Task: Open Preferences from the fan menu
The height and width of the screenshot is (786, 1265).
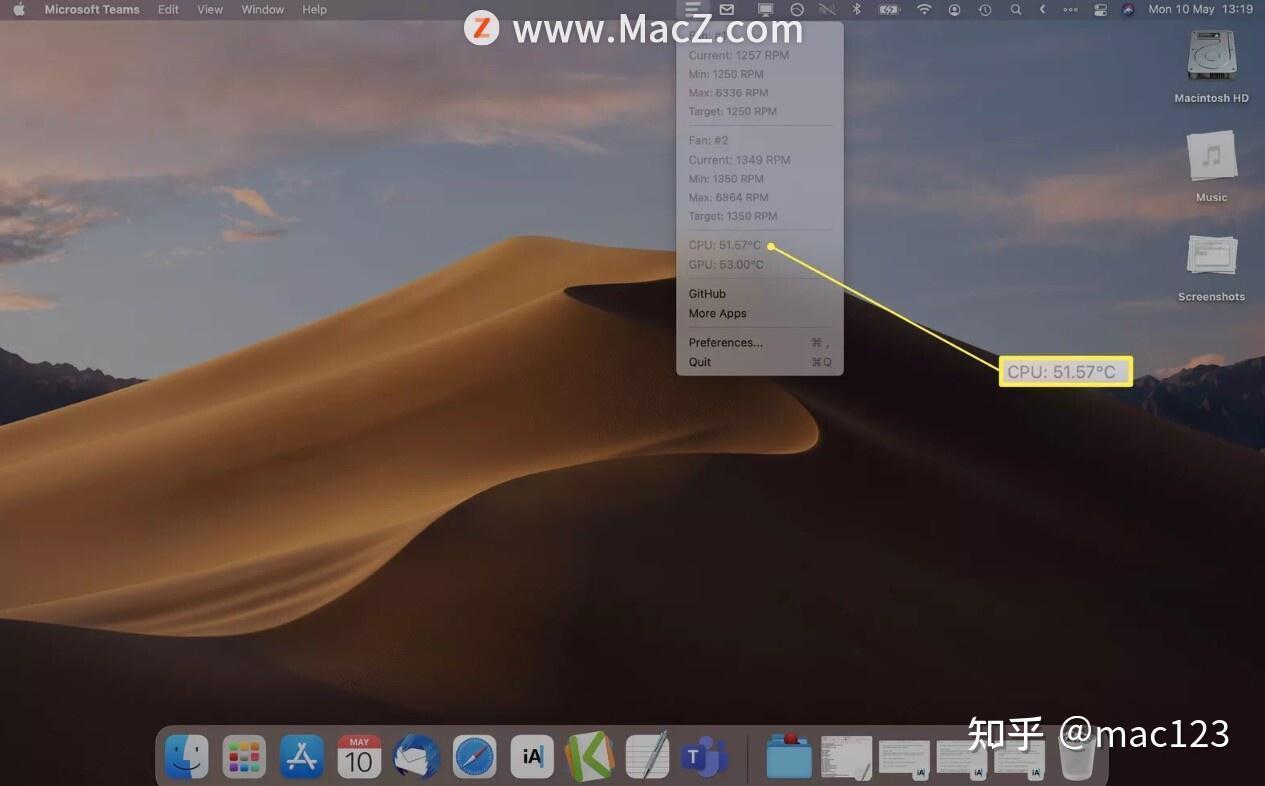Action: tap(725, 342)
